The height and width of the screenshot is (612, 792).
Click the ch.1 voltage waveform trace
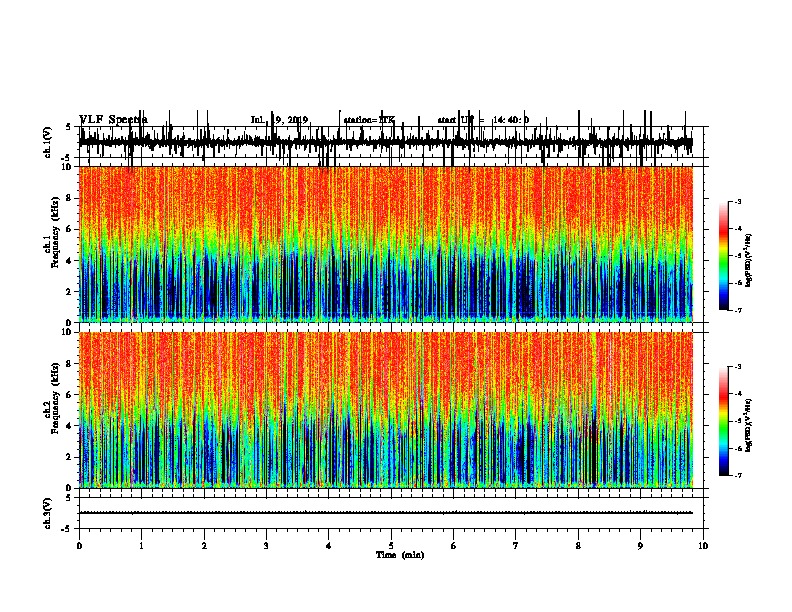pos(386,142)
